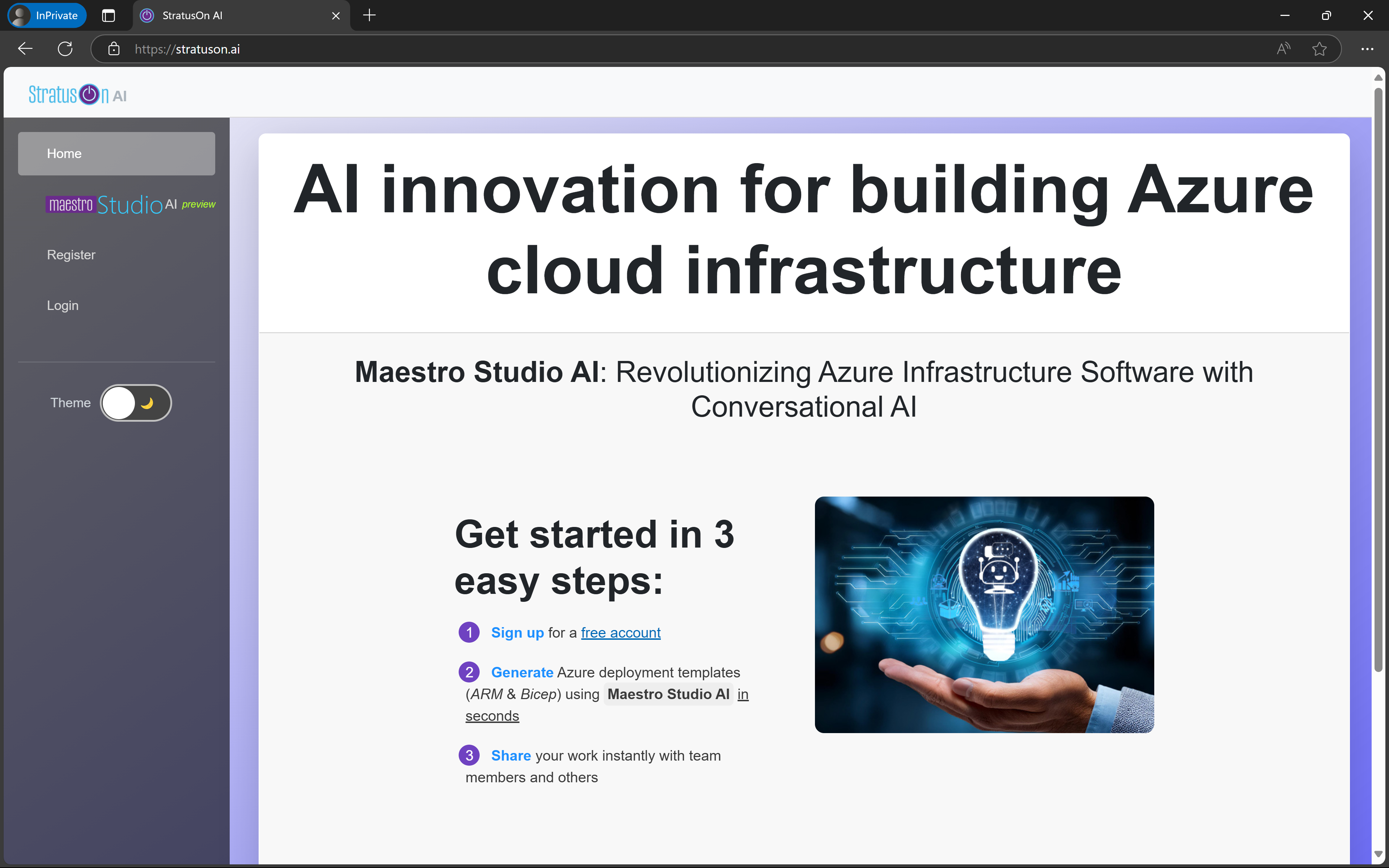Screen dimensions: 1389x868
Task: Click the lightbulb robot hero image
Action: 984,614
